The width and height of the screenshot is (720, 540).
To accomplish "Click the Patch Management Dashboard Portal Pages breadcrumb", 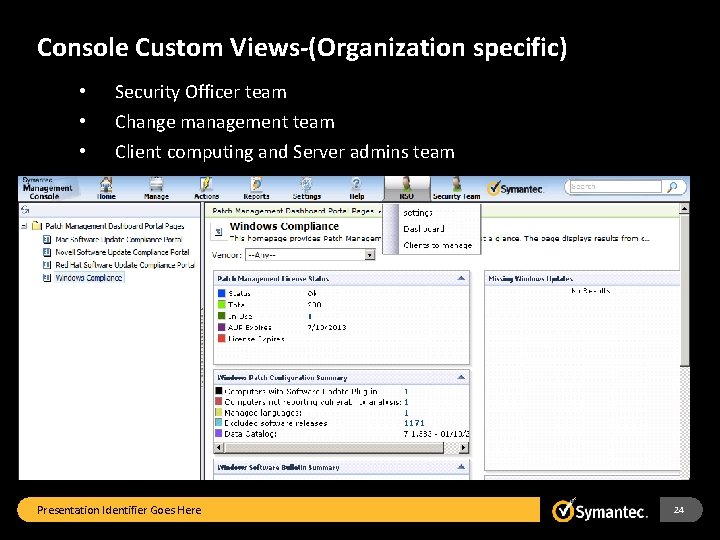I will click(293, 211).
